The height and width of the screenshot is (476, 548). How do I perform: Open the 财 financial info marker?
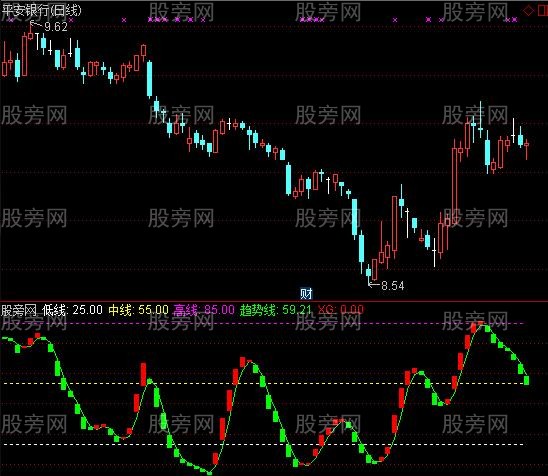[x=306, y=294]
